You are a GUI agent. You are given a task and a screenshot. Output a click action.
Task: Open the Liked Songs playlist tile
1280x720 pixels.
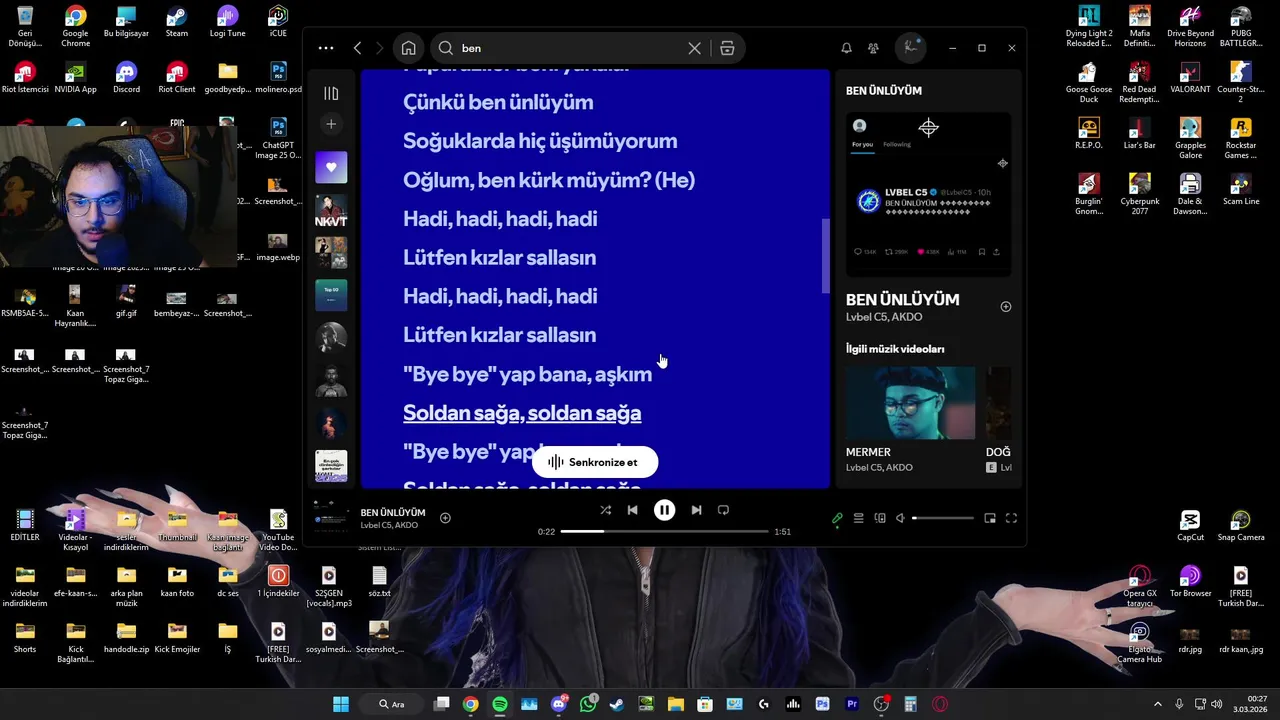click(331, 167)
